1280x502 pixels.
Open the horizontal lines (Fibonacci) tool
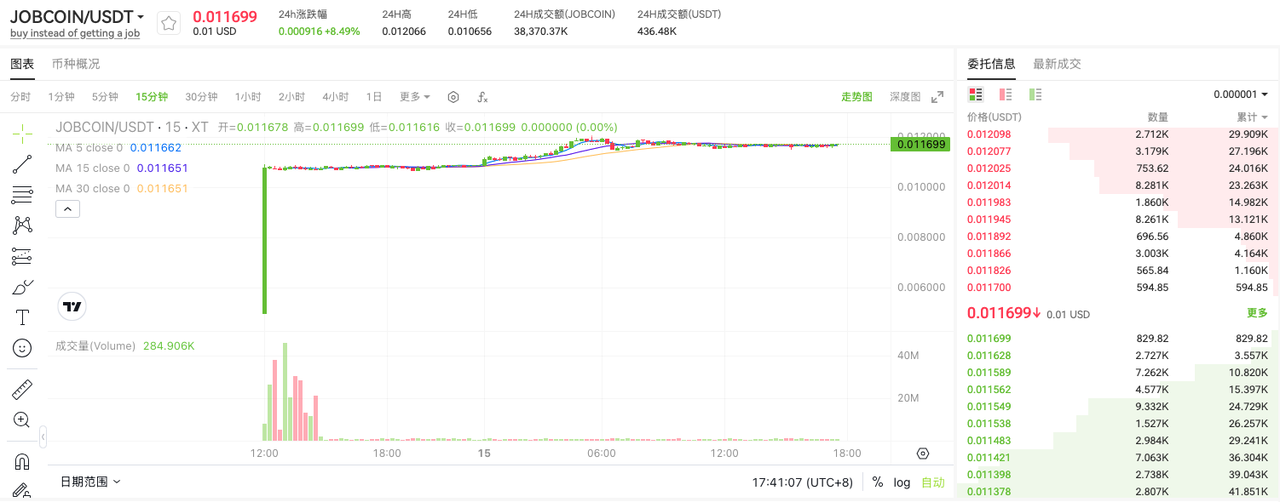pos(22,195)
